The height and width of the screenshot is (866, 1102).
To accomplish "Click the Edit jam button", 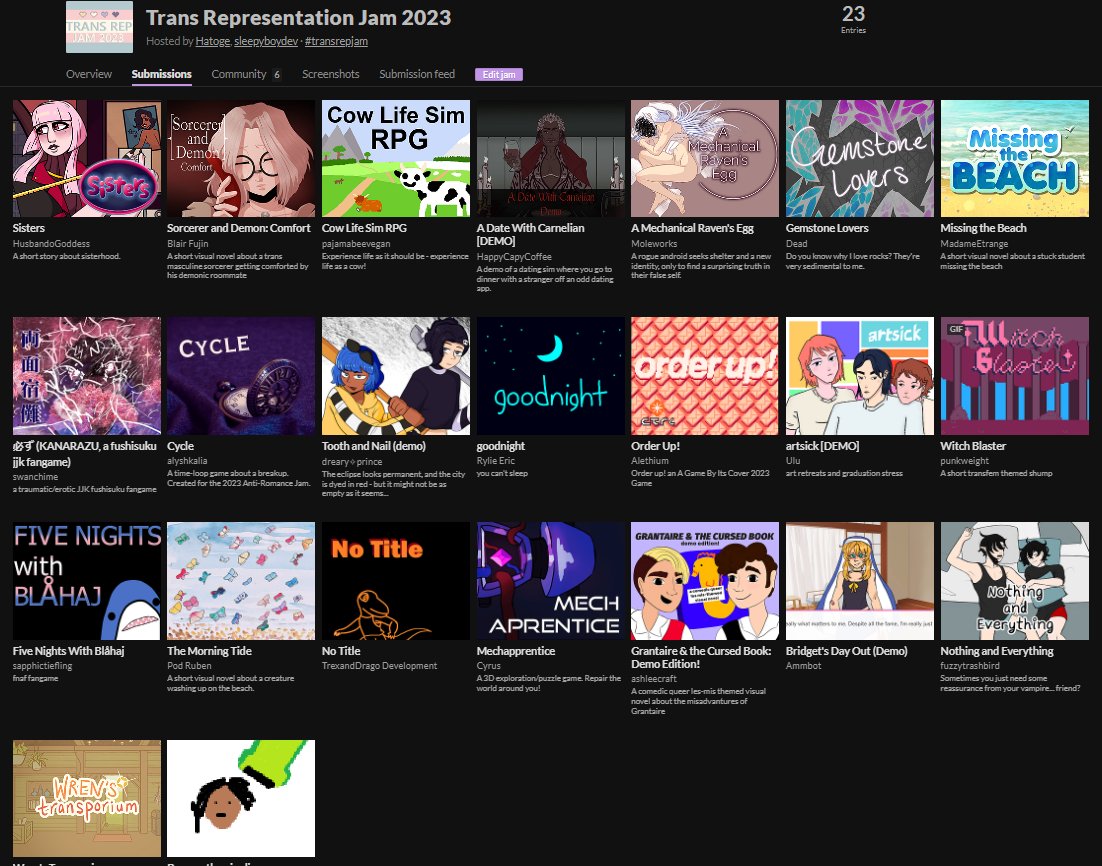I will (499, 75).
